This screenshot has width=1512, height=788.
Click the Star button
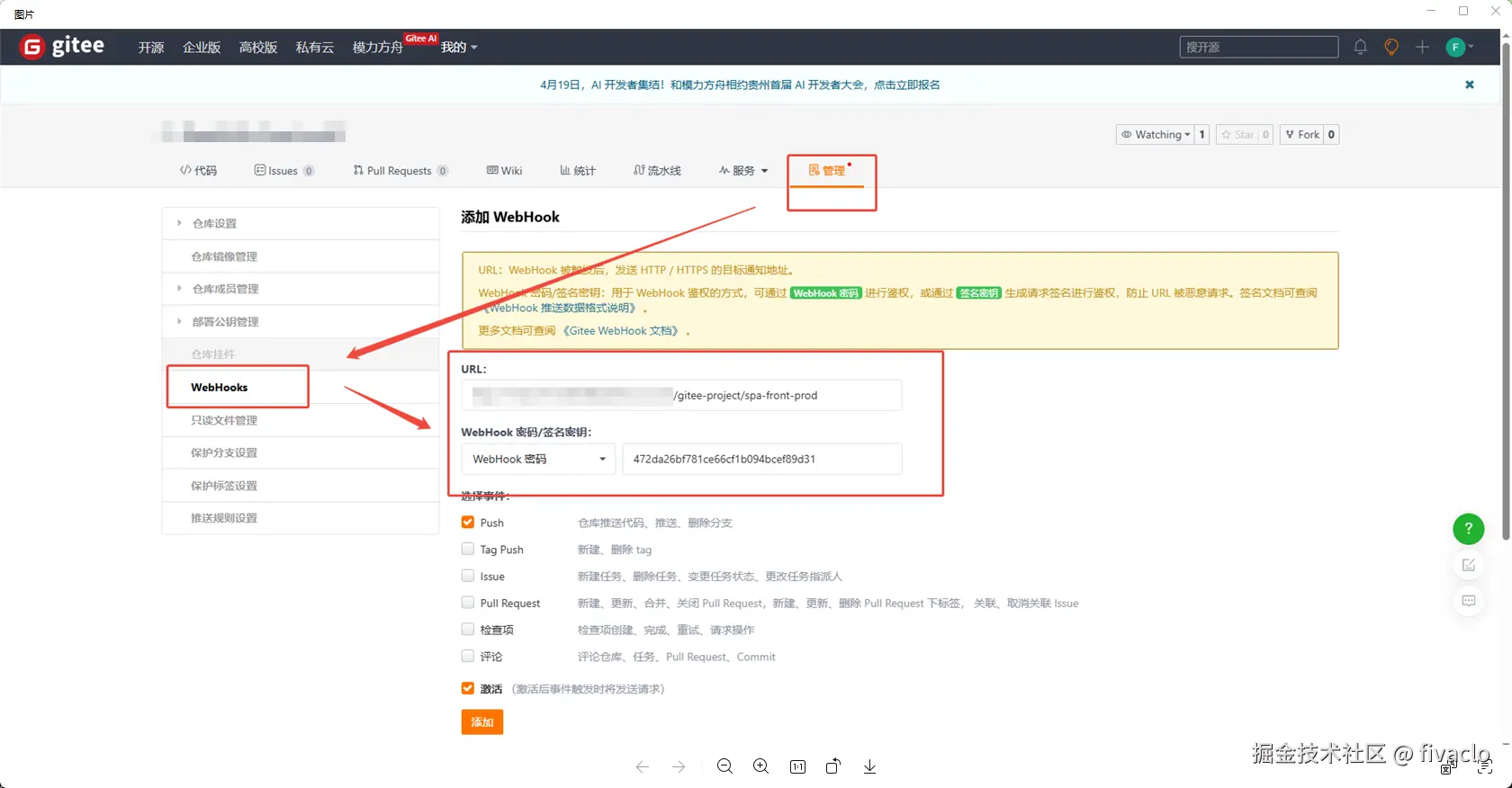pos(1237,135)
